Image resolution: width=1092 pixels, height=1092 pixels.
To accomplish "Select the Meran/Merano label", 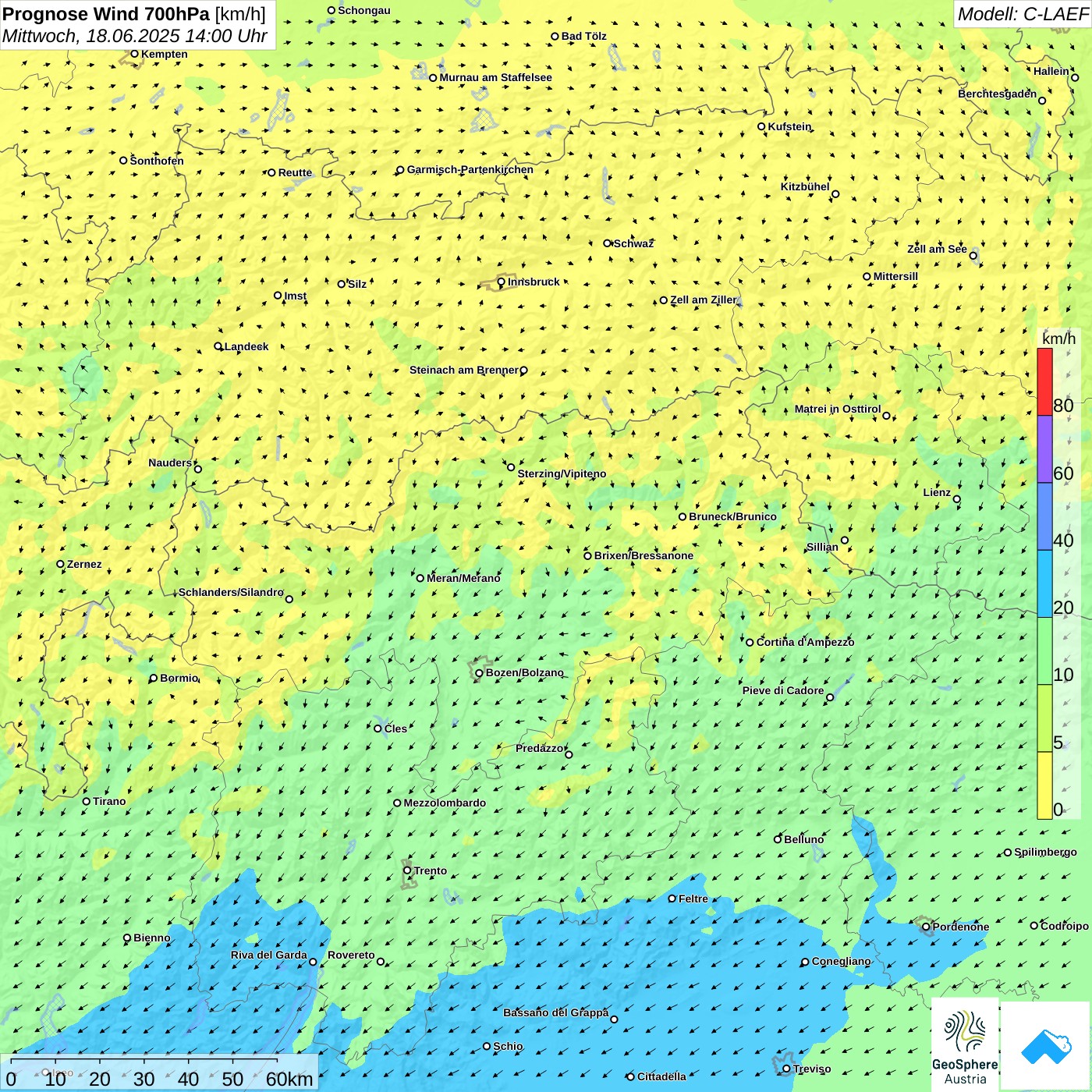I will tap(463, 578).
